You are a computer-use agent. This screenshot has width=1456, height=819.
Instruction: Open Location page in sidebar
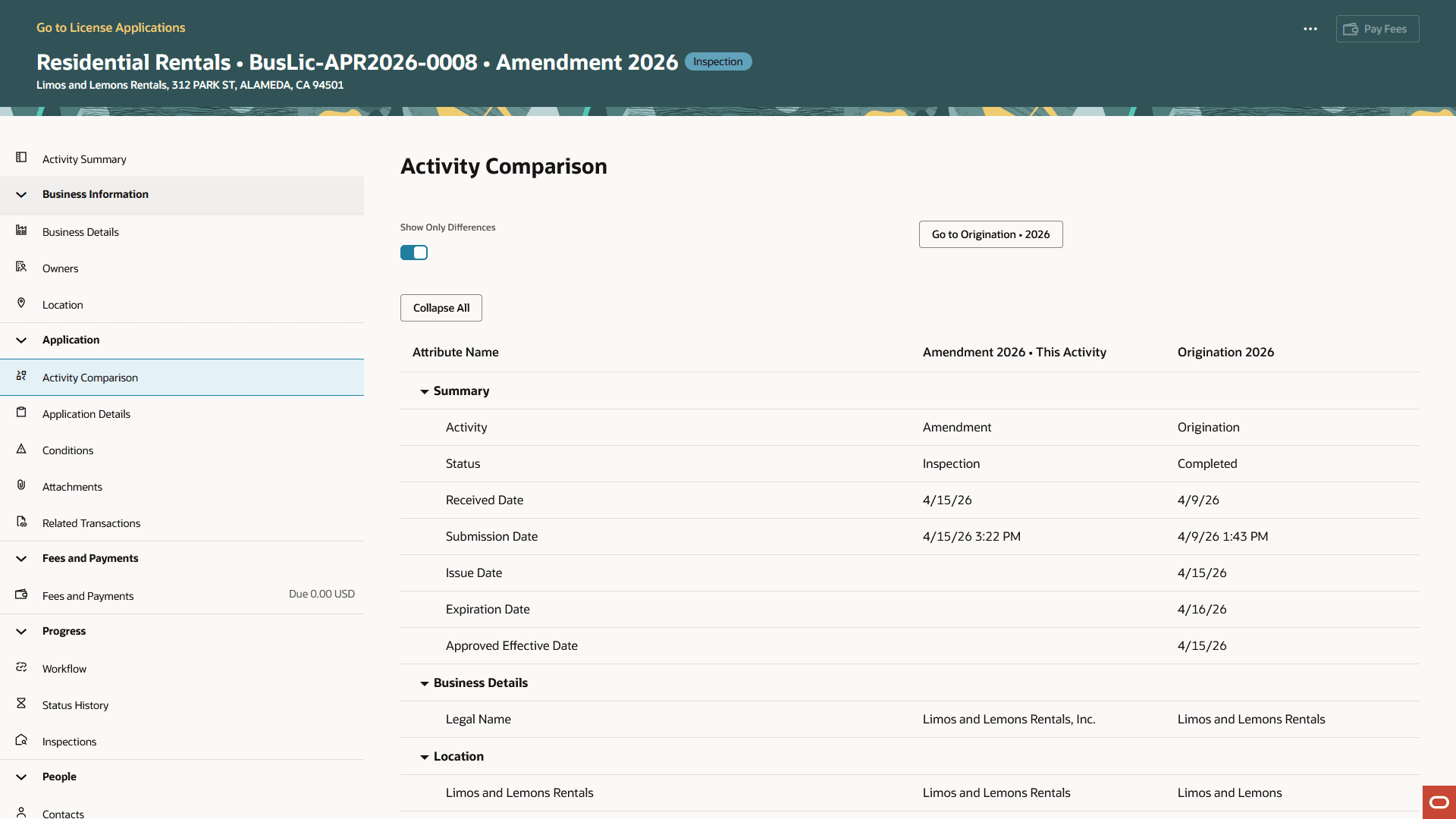(x=62, y=305)
